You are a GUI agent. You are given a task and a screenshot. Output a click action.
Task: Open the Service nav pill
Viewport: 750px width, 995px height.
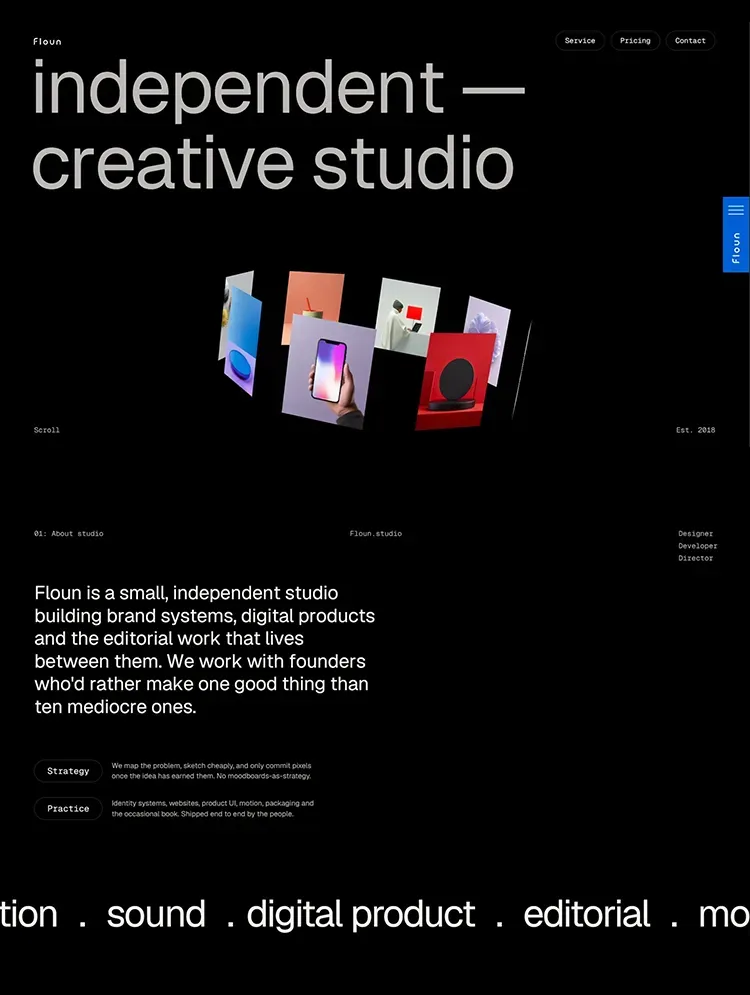tap(580, 41)
